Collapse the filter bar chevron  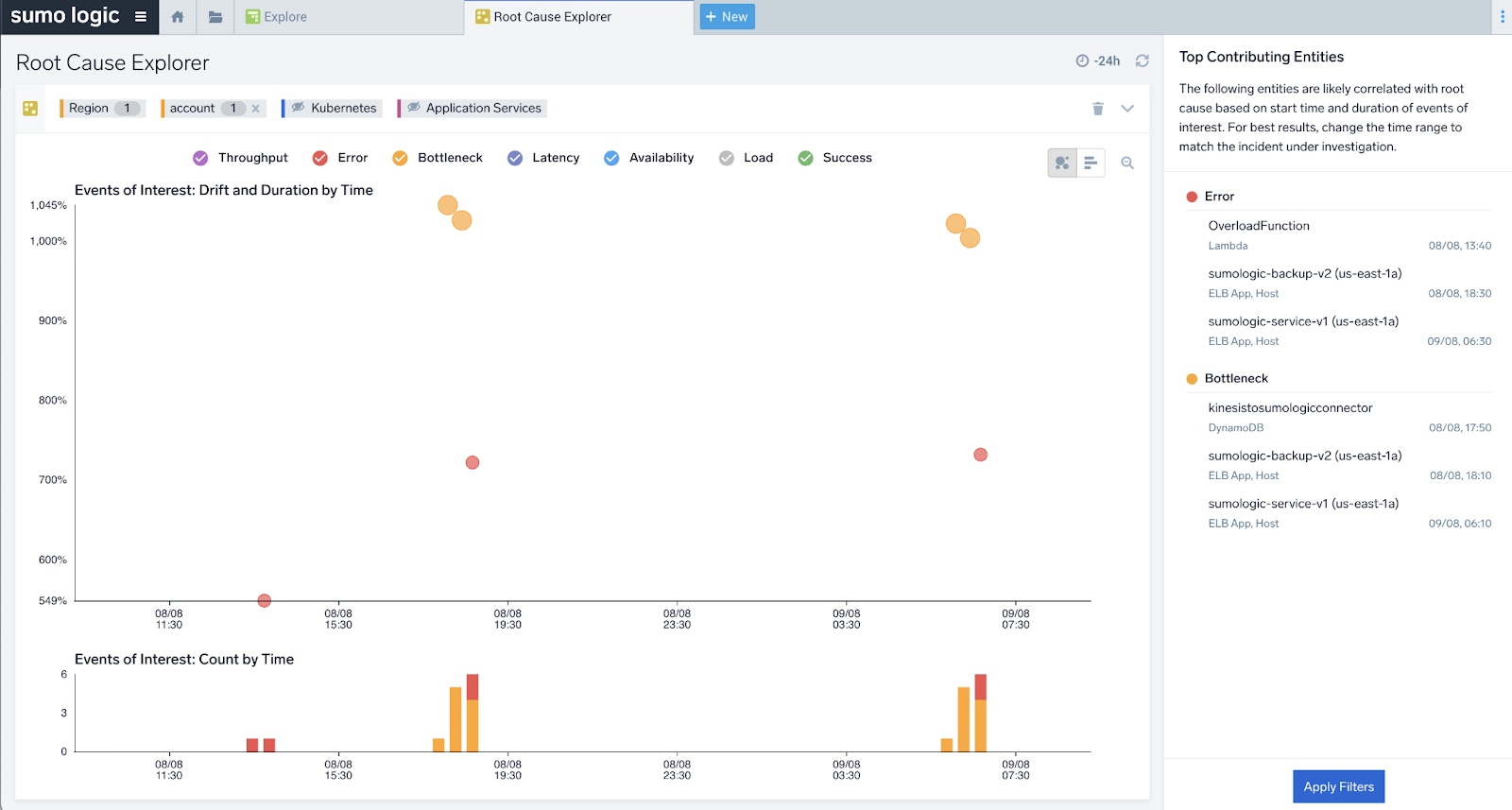1127,109
